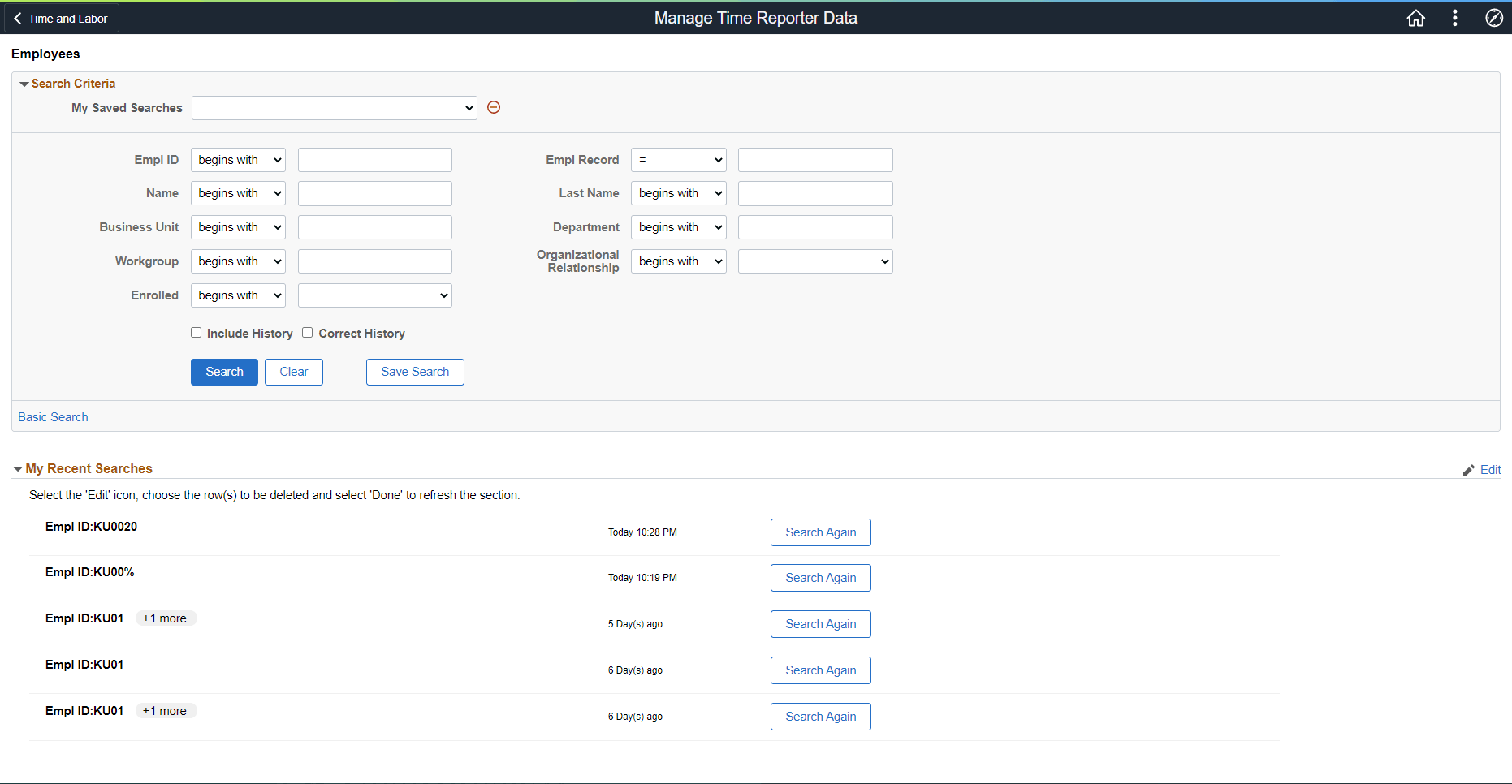Open the Empl Record equals operator dropdown

coord(678,159)
